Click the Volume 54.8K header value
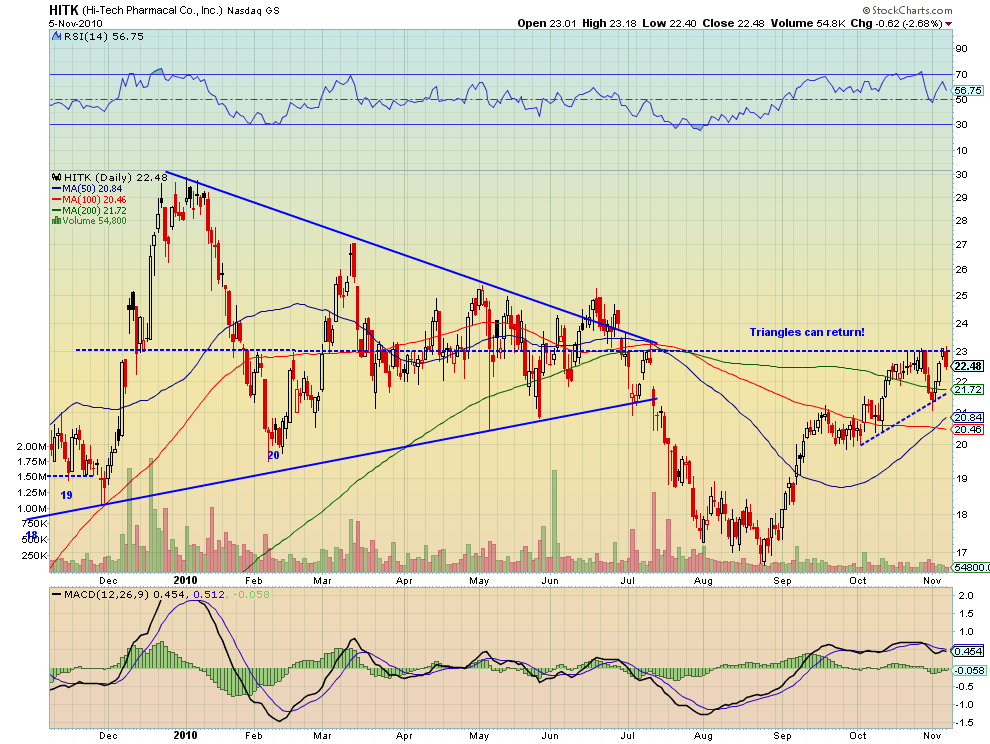 808,23
